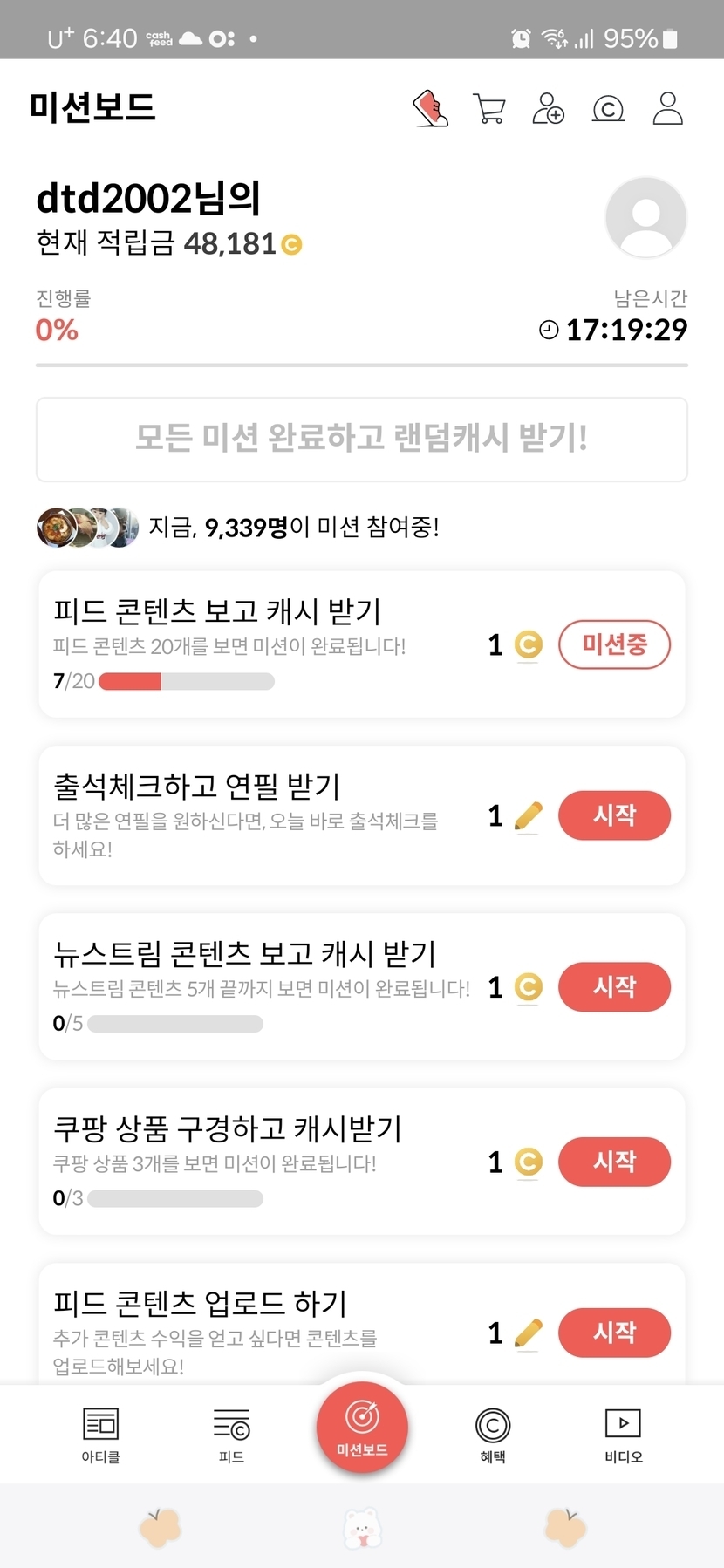Image resolution: width=724 pixels, height=1568 pixels.
Task: Tap the gray profile avatar picture
Action: (645, 217)
